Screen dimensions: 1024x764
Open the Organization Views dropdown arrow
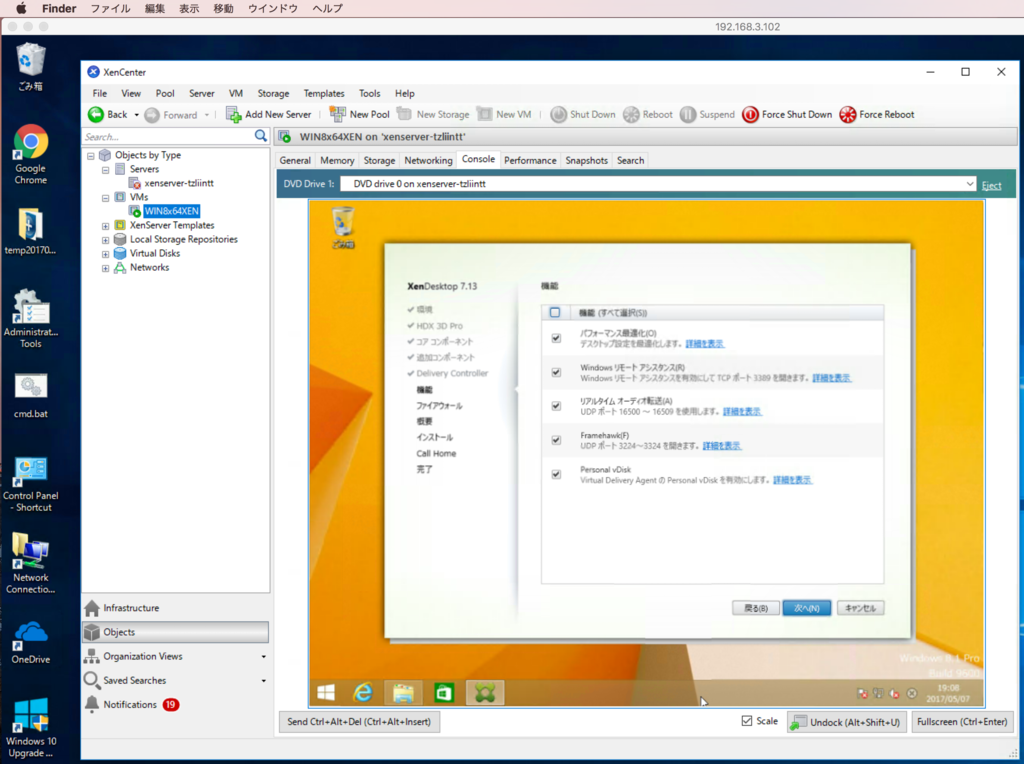(x=264, y=657)
